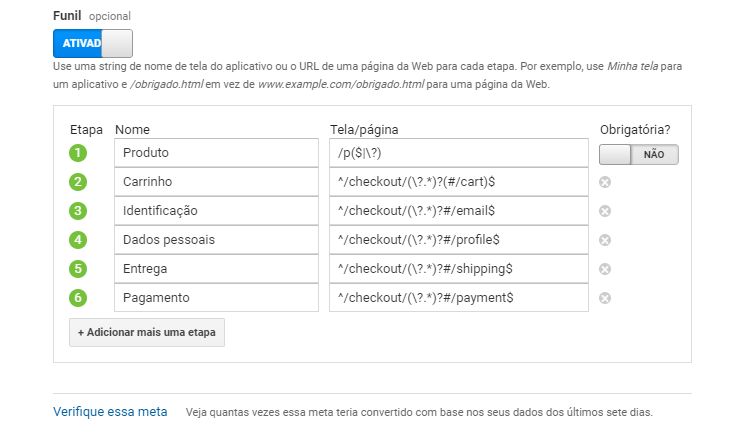Toggle the Funil ATIVADO switch off

tap(93, 44)
